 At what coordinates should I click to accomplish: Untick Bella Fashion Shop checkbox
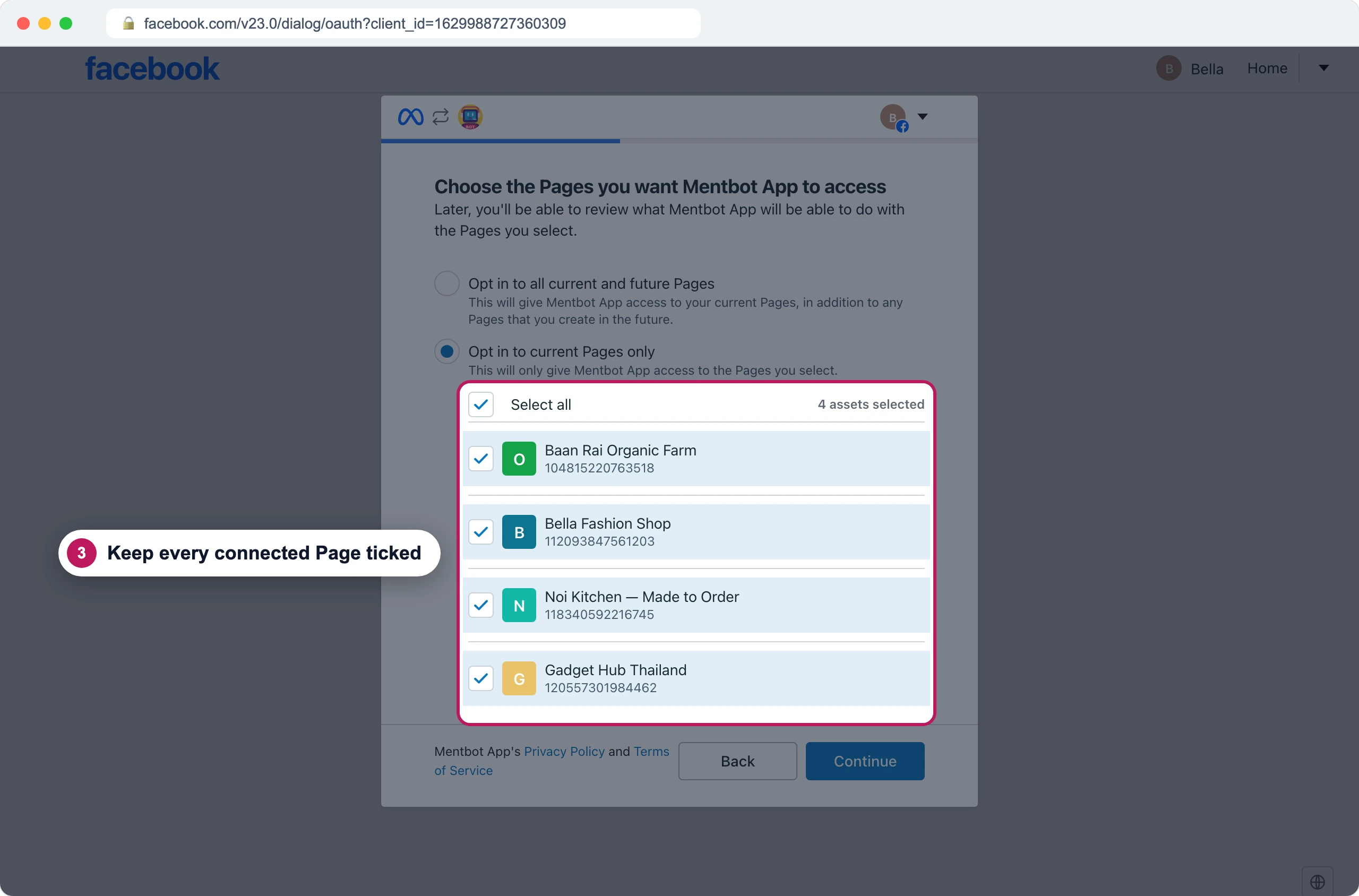click(x=480, y=532)
